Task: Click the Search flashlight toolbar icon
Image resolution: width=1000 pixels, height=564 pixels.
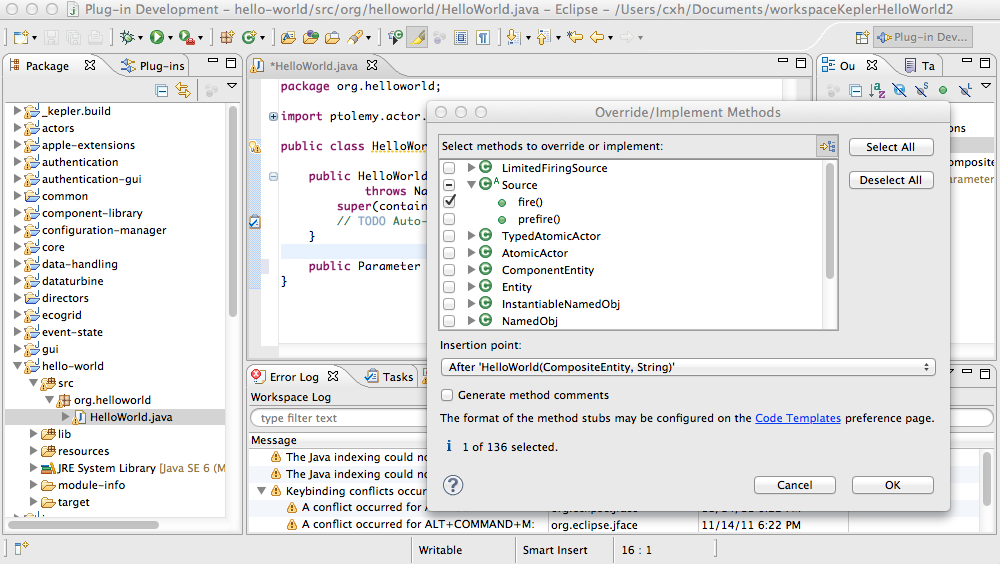Action: [355, 38]
